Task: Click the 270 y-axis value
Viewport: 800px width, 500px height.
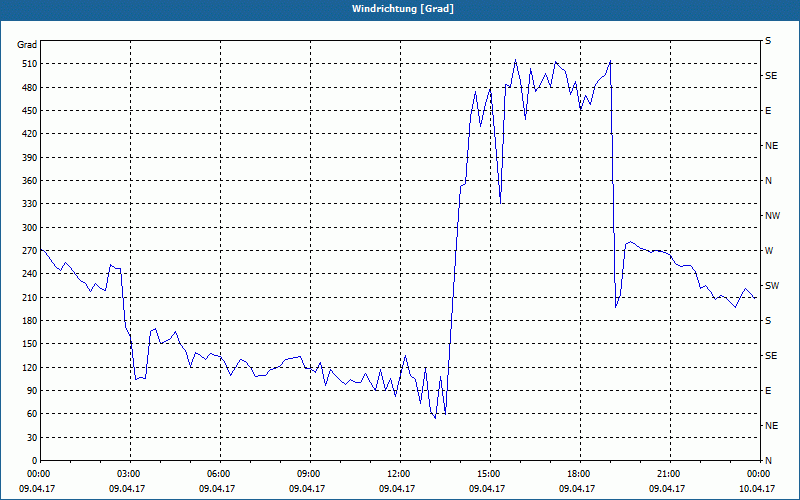Action: click(29, 251)
